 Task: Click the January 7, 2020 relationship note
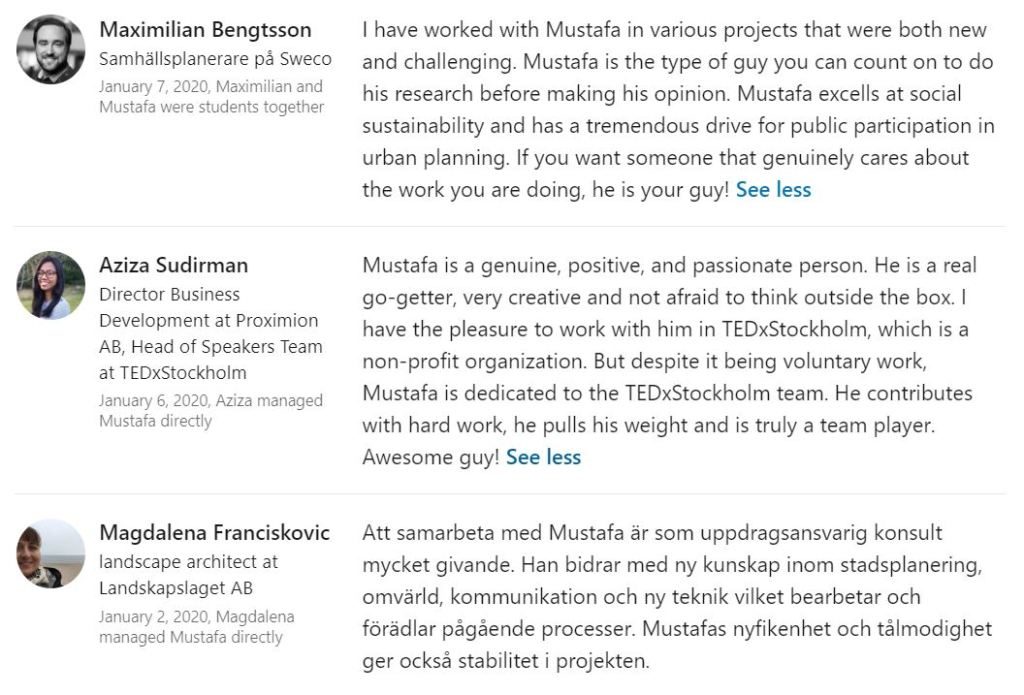[x=211, y=97]
